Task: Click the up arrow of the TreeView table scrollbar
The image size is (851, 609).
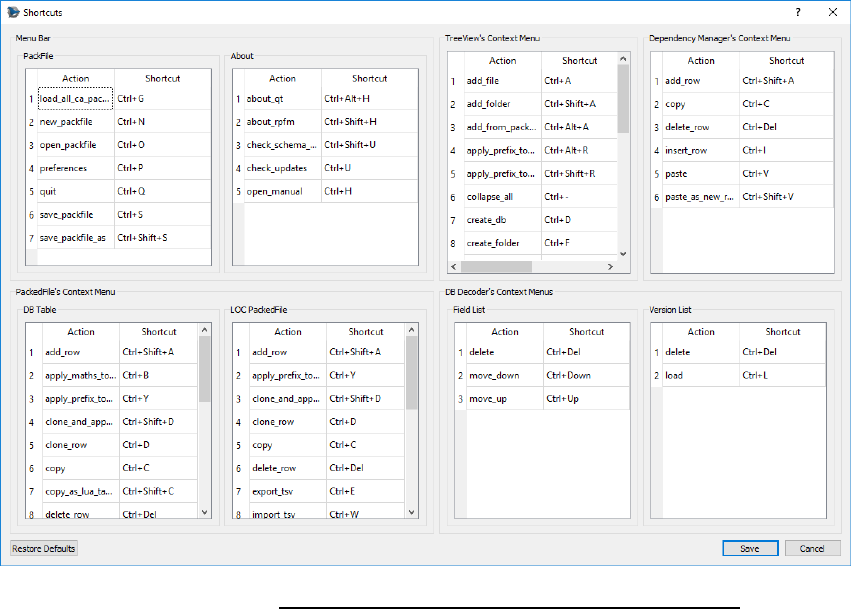Action: coord(623,59)
